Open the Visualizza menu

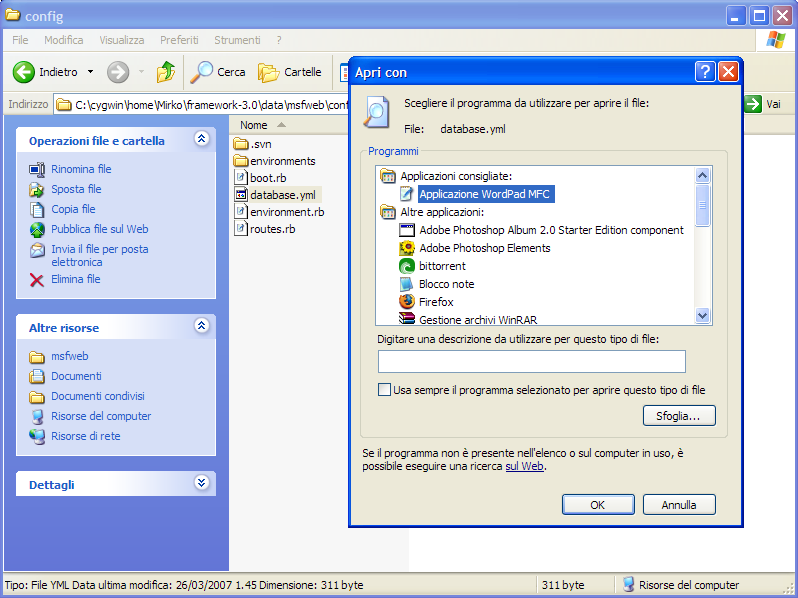pos(122,40)
